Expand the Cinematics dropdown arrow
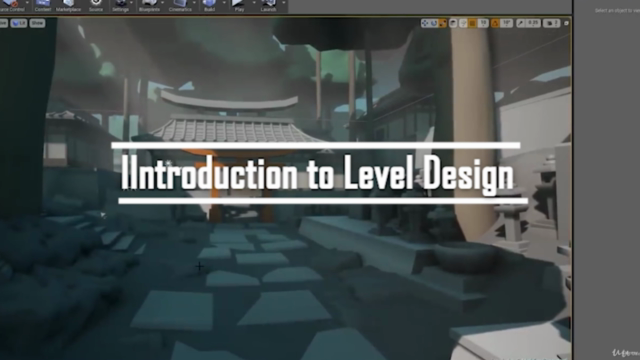This screenshot has height=360, width=640. pos(194,3)
